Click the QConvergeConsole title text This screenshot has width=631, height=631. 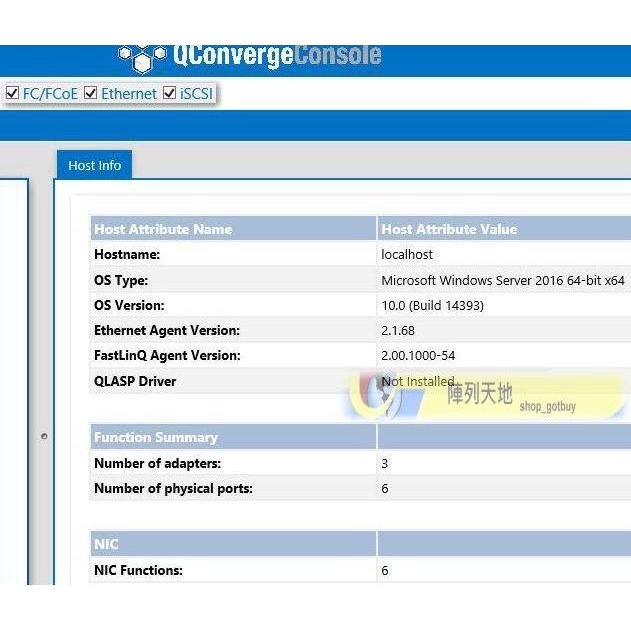tap(277, 55)
